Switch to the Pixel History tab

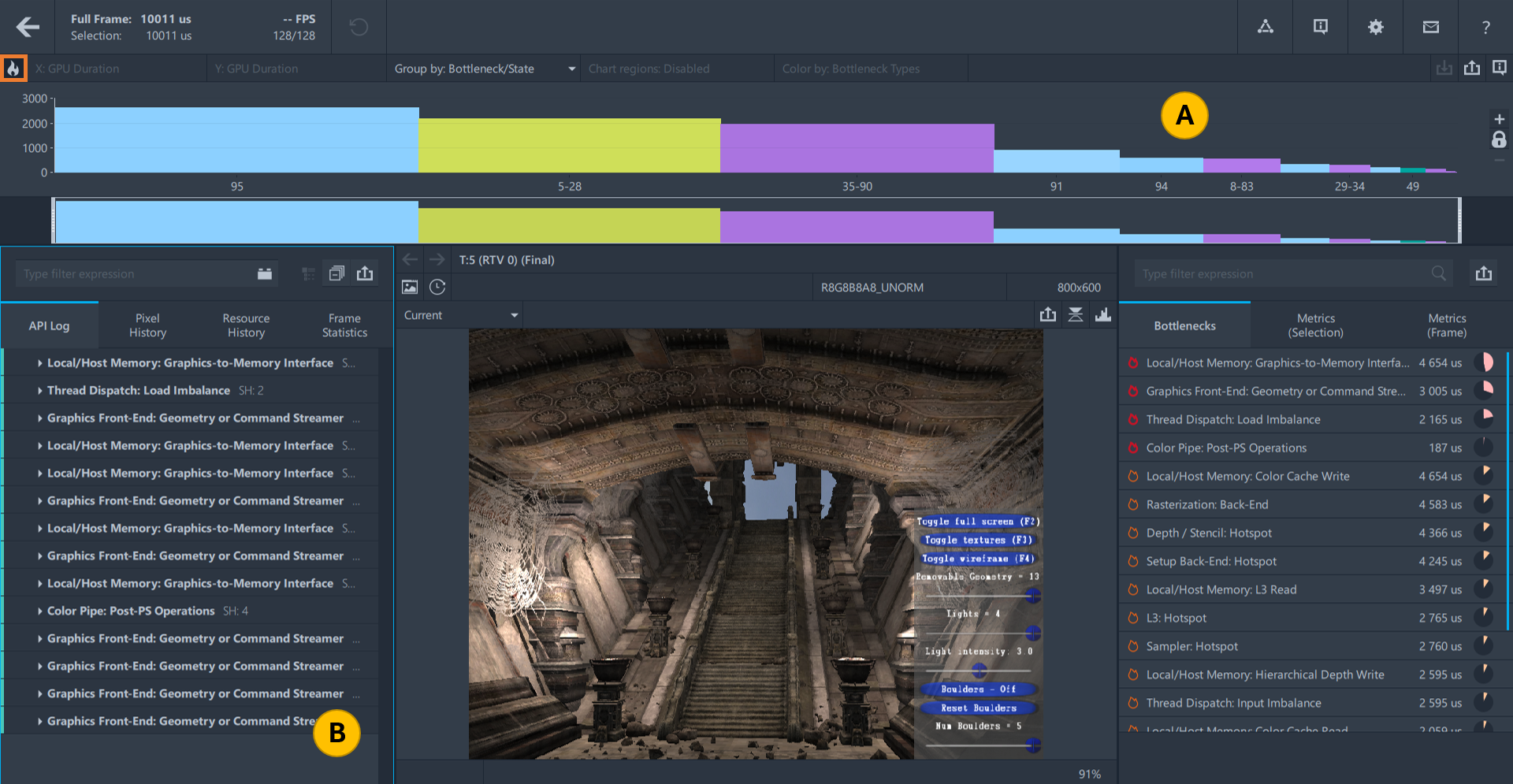pyautogui.click(x=147, y=325)
